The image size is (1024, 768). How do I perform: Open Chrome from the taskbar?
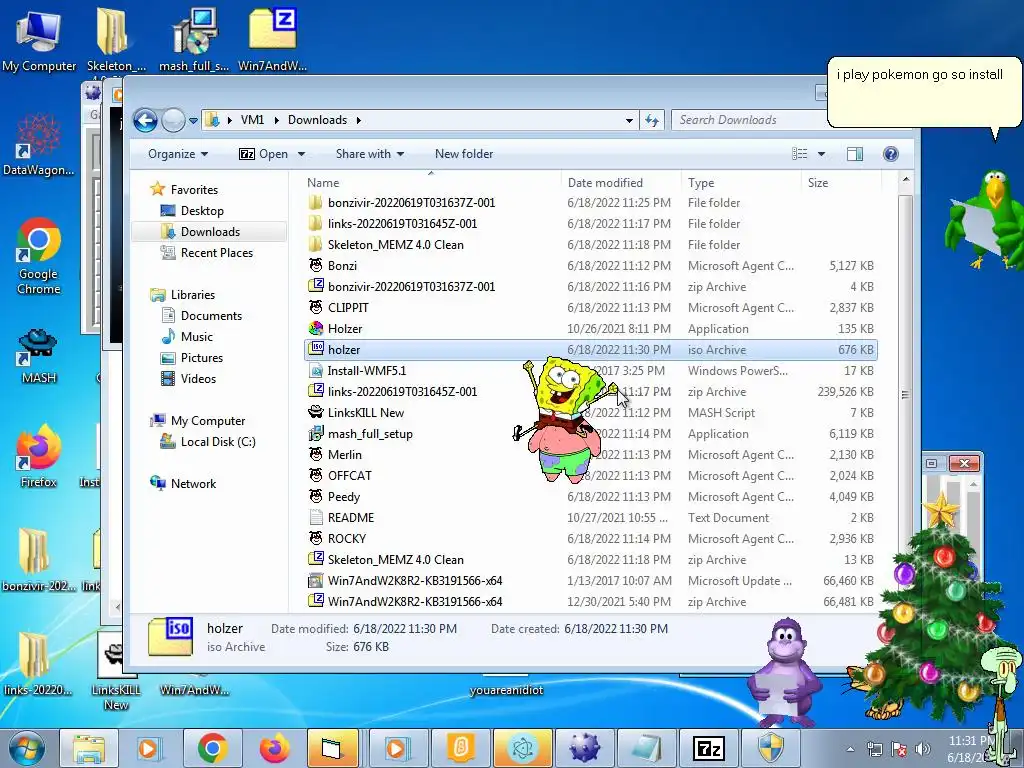click(212, 748)
